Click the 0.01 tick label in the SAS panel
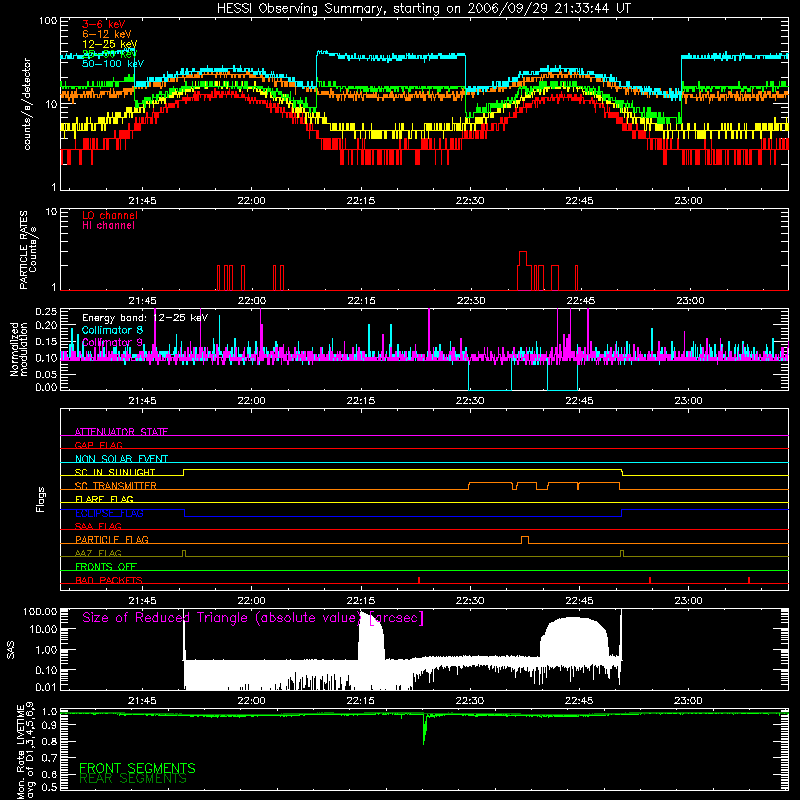Image resolution: width=800 pixels, height=800 pixels. (x=46, y=687)
